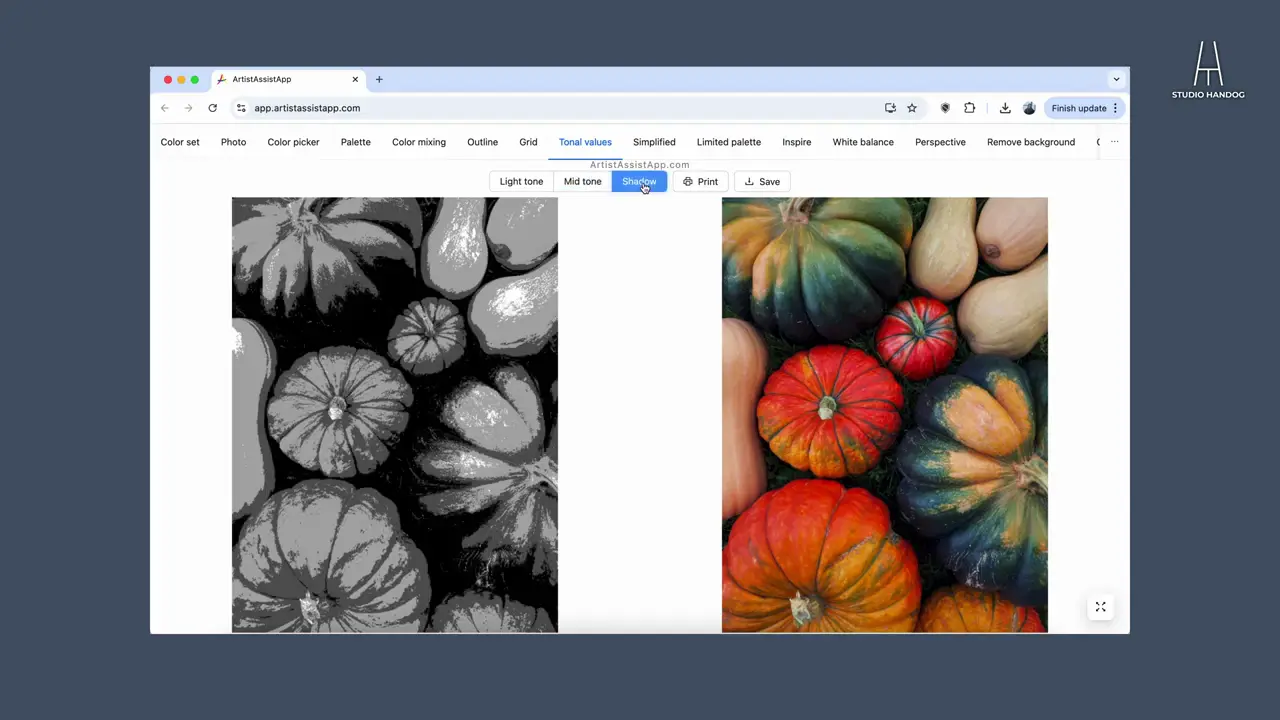
Task: Open a new browser tab
Action: click(379, 79)
